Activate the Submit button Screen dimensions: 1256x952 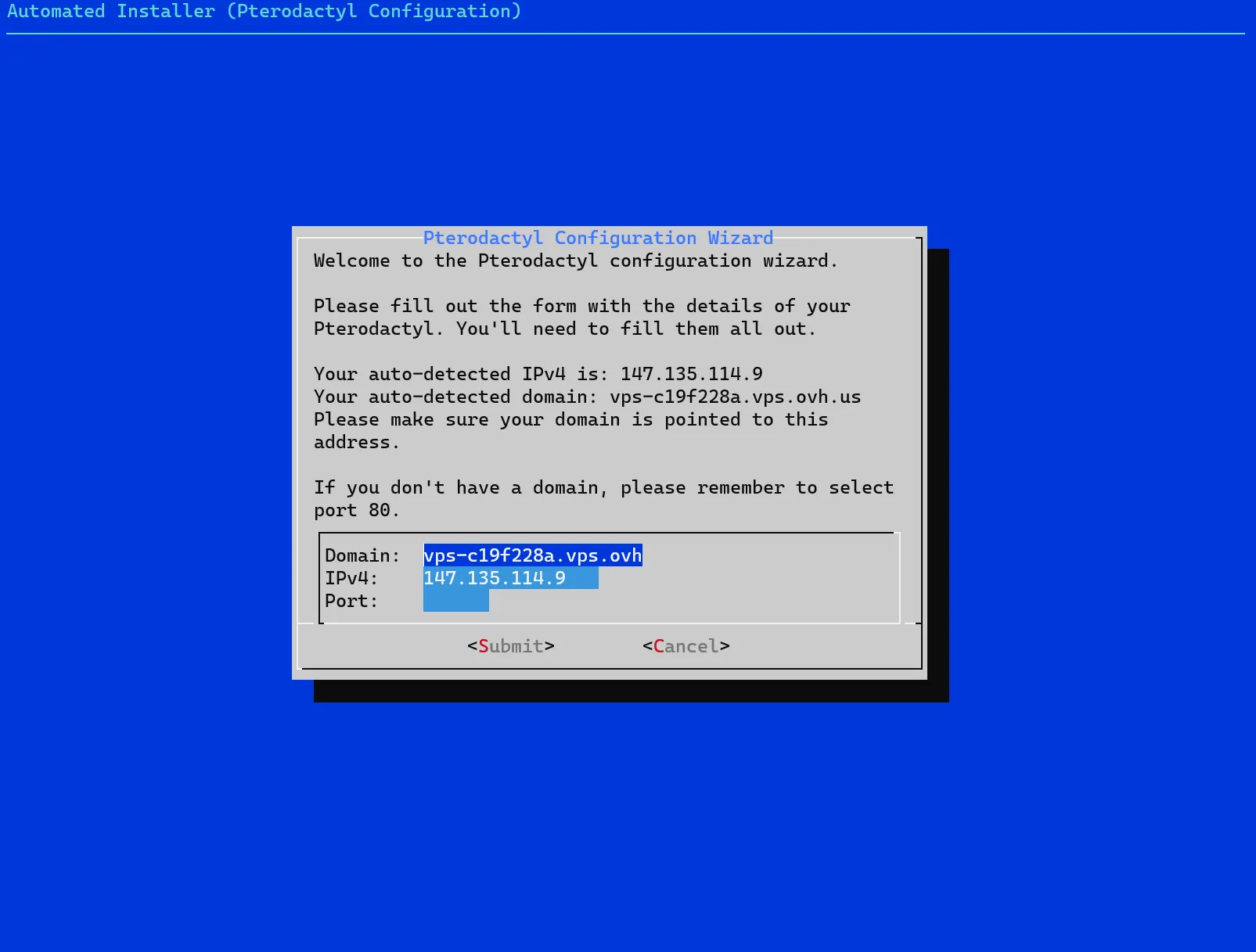511,646
